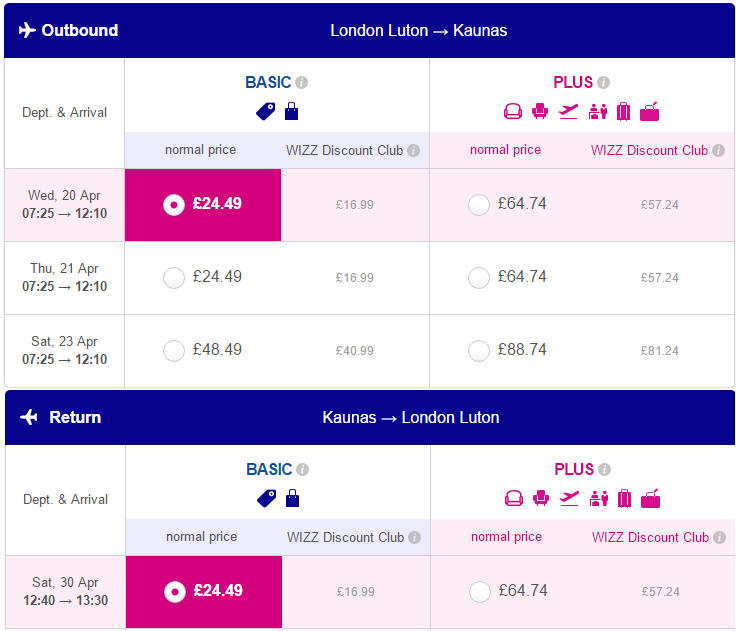The image size is (736, 631).
Task: Click the plane departure icon under outbound PLUS
Action: [x=568, y=112]
